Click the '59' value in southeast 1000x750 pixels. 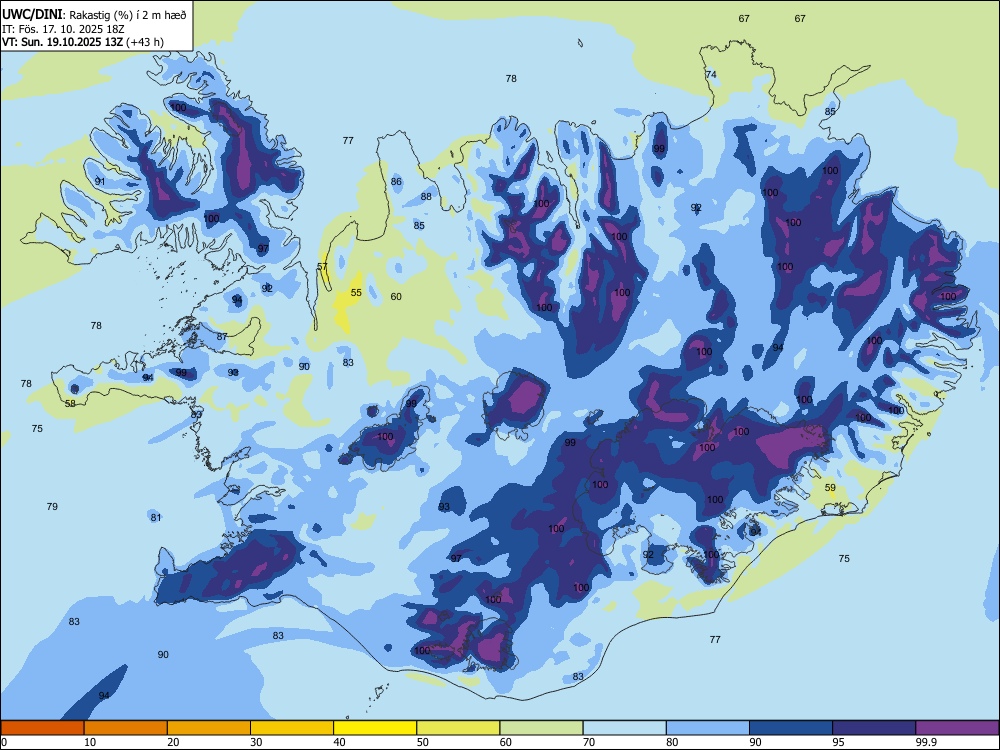click(830, 488)
